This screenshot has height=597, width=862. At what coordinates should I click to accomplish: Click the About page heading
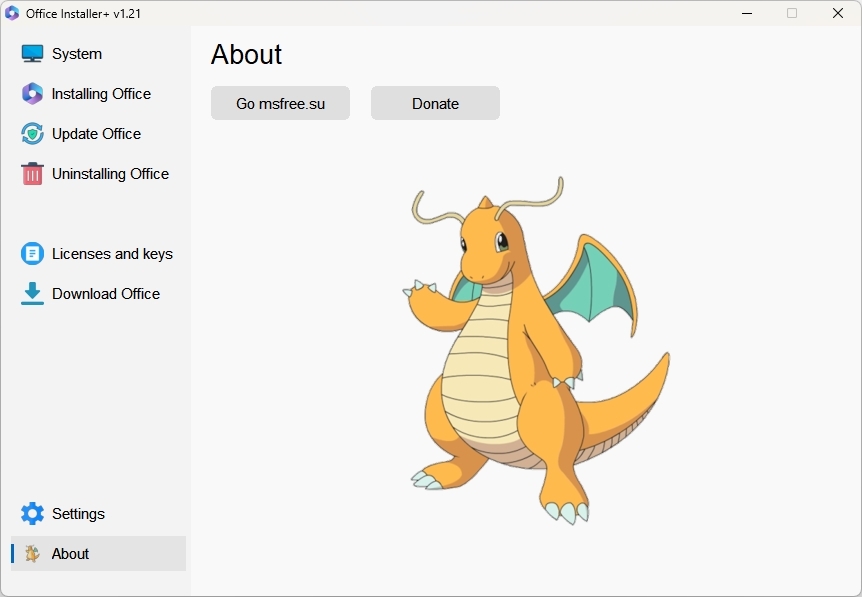pyautogui.click(x=246, y=54)
